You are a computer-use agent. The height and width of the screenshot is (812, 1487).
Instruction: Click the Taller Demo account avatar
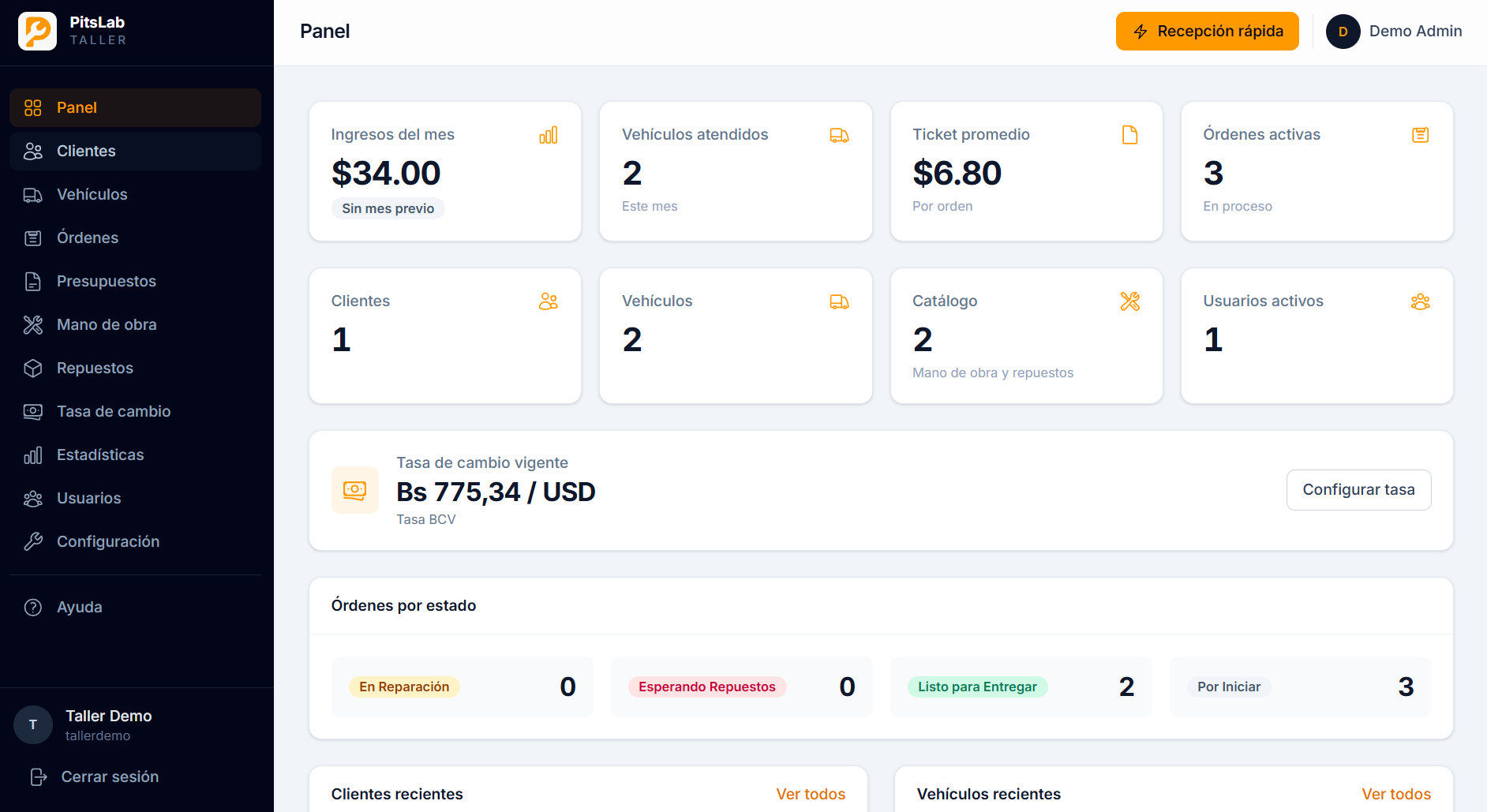coord(33,725)
